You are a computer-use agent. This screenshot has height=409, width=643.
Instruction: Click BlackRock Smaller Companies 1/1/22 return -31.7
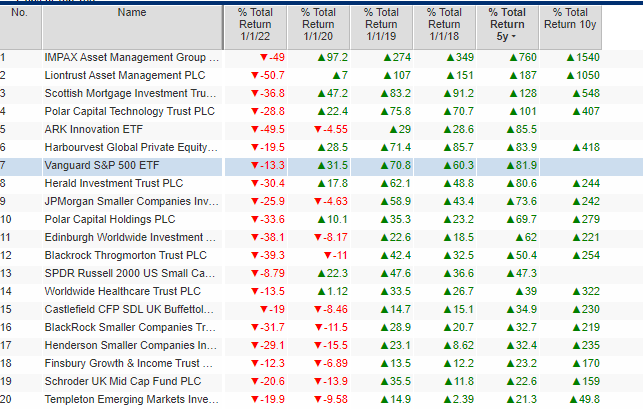tap(268, 328)
